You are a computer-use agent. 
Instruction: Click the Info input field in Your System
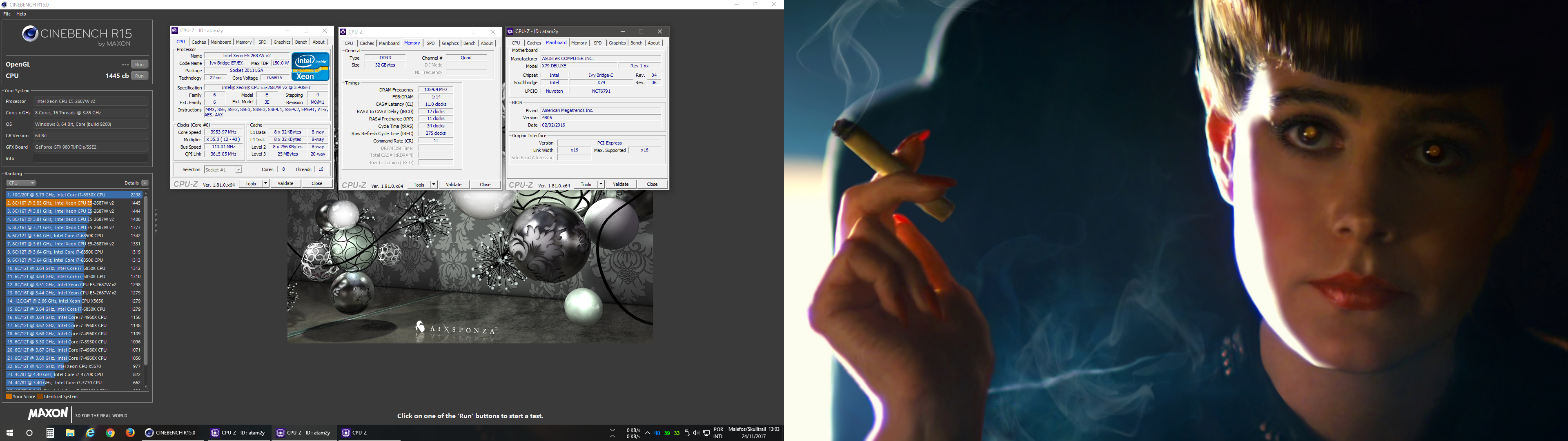pos(91,158)
